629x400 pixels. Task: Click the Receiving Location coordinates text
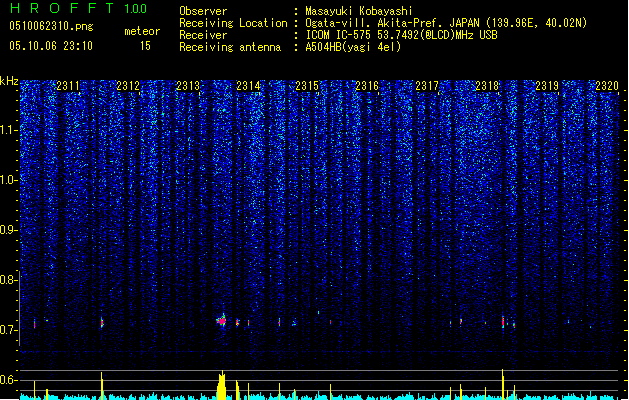point(446,23)
